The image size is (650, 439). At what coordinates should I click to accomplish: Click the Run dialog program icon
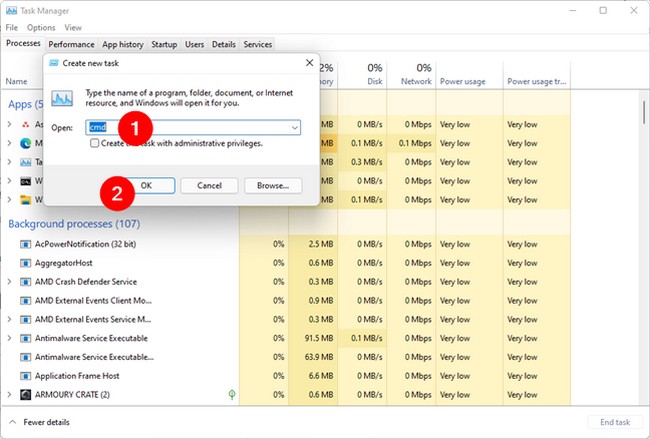tap(62, 99)
